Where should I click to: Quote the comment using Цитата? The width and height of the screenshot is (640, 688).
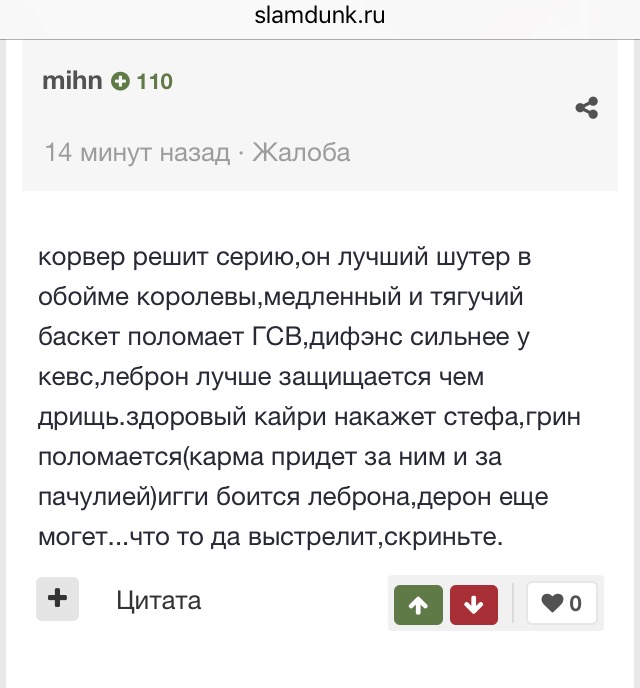point(158,600)
